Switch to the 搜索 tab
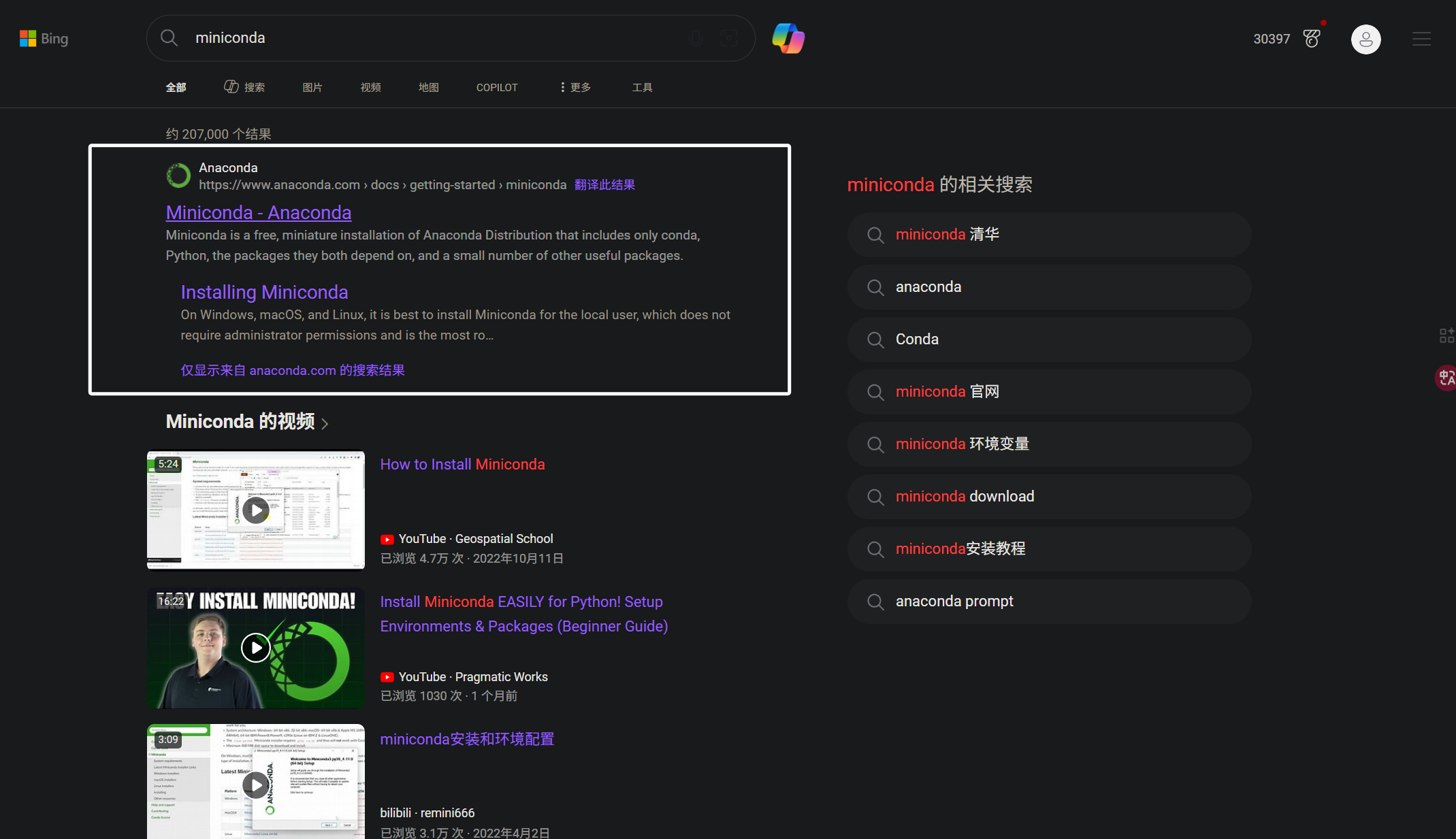1456x839 pixels. click(244, 87)
